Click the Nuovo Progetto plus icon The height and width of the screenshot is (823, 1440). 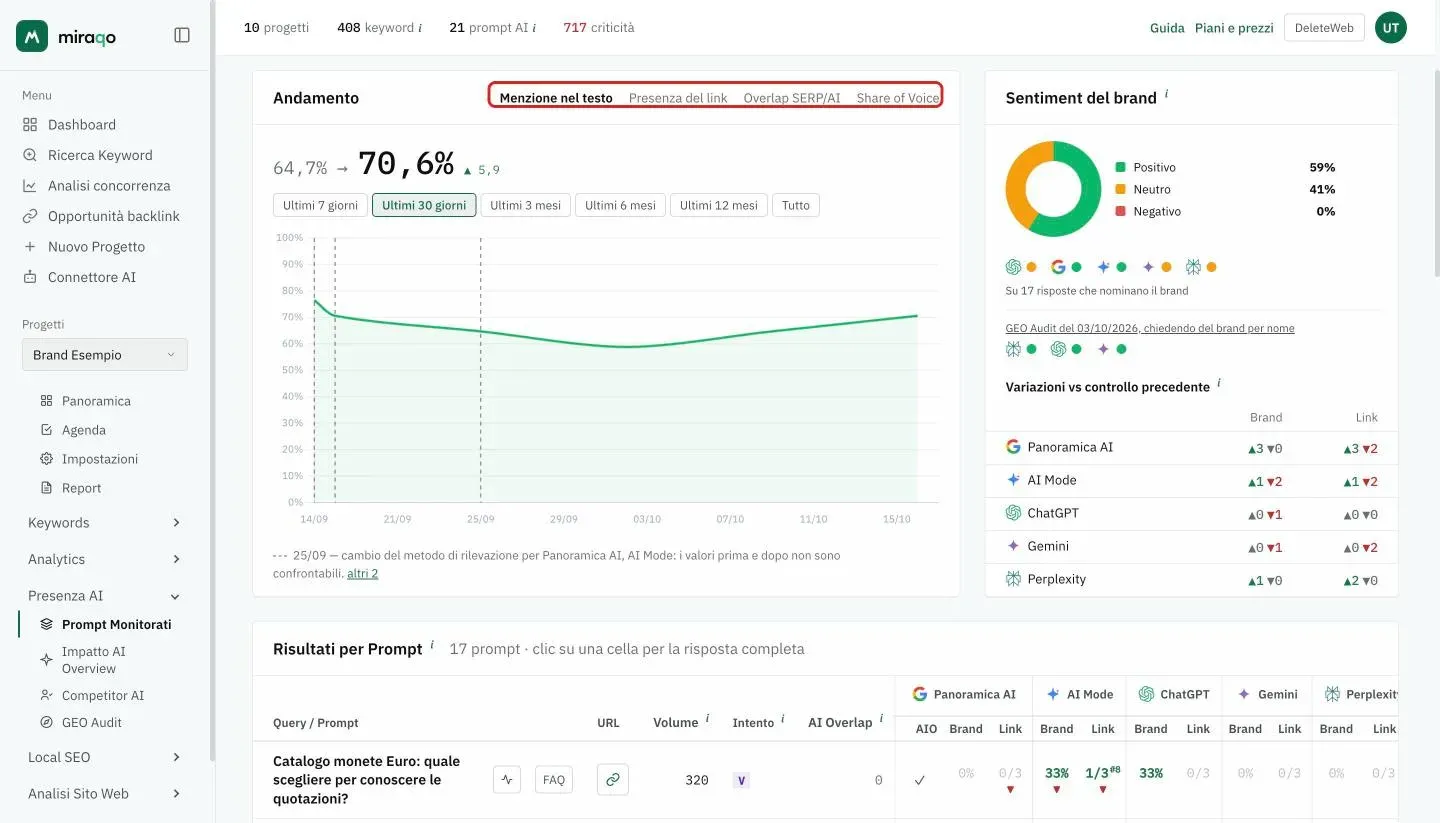pyautogui.click(x=30, y=247)
